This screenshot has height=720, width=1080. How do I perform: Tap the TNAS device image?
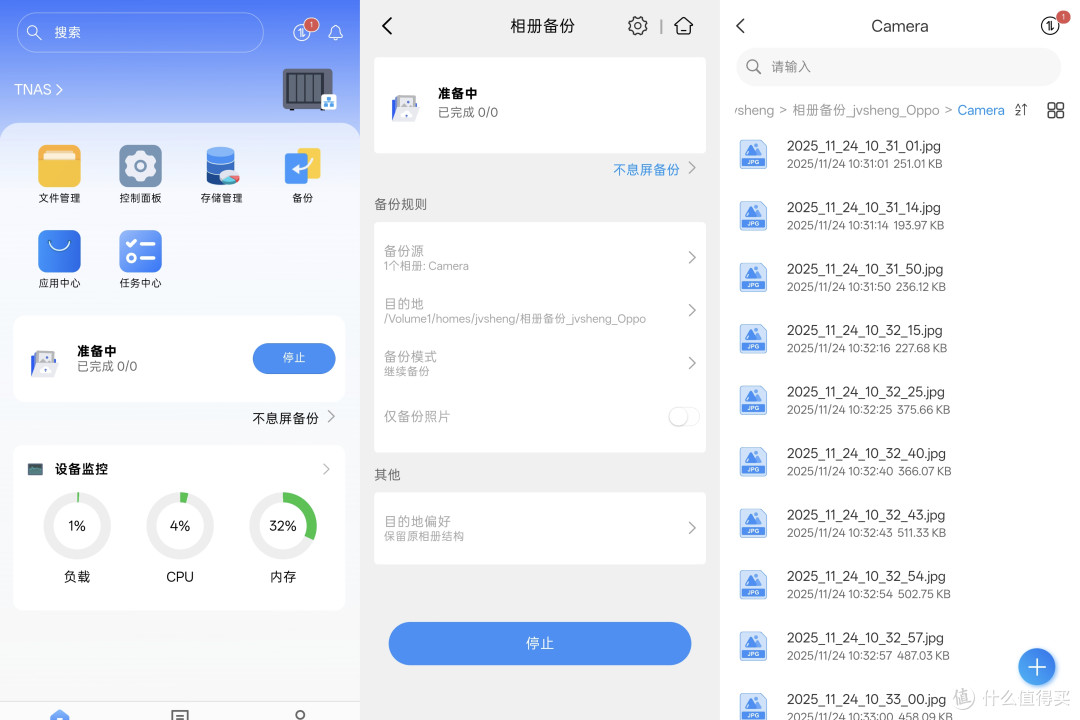[x=308, y=89]
